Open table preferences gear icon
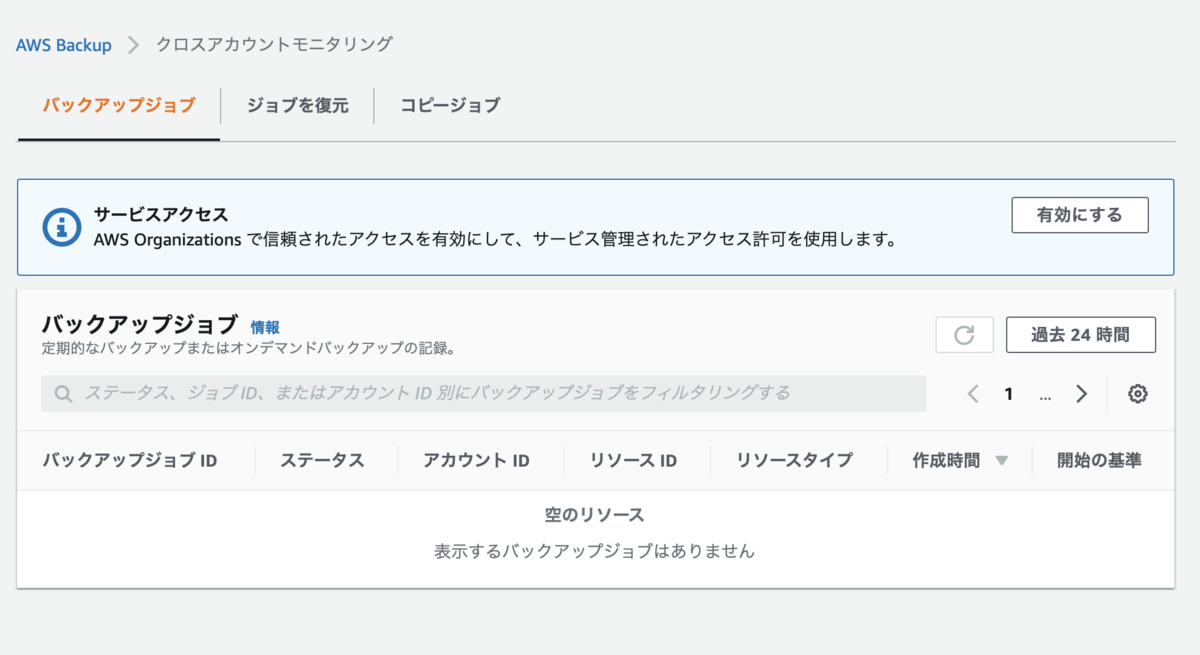Screen dimensions: 1200x655 pyautogui.click(x=1137, y=394)
